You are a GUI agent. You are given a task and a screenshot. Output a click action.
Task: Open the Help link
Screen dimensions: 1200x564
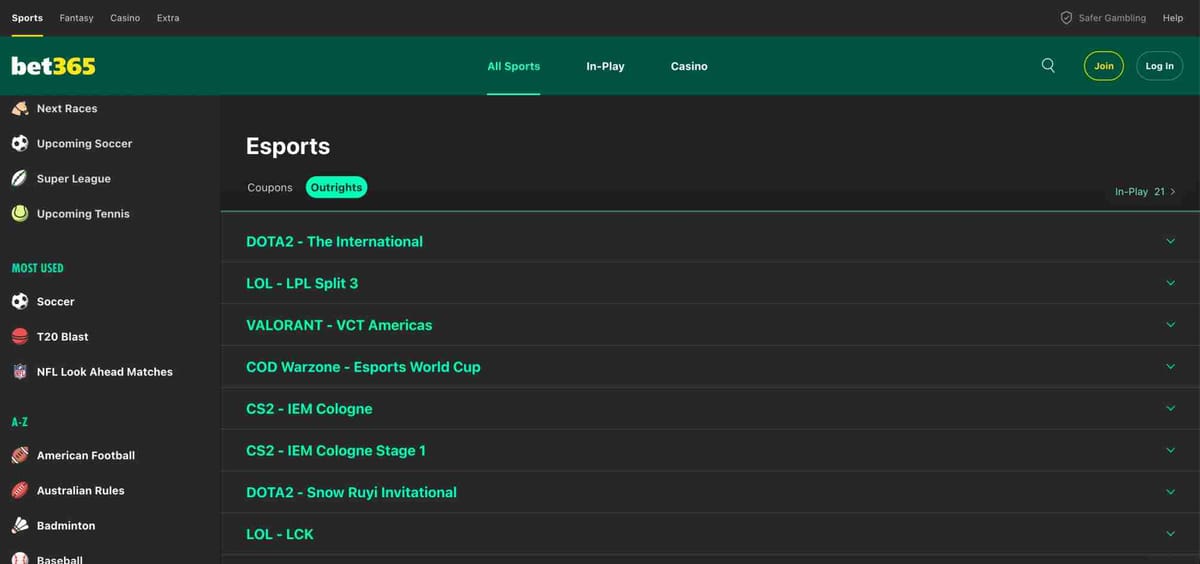1173,18
